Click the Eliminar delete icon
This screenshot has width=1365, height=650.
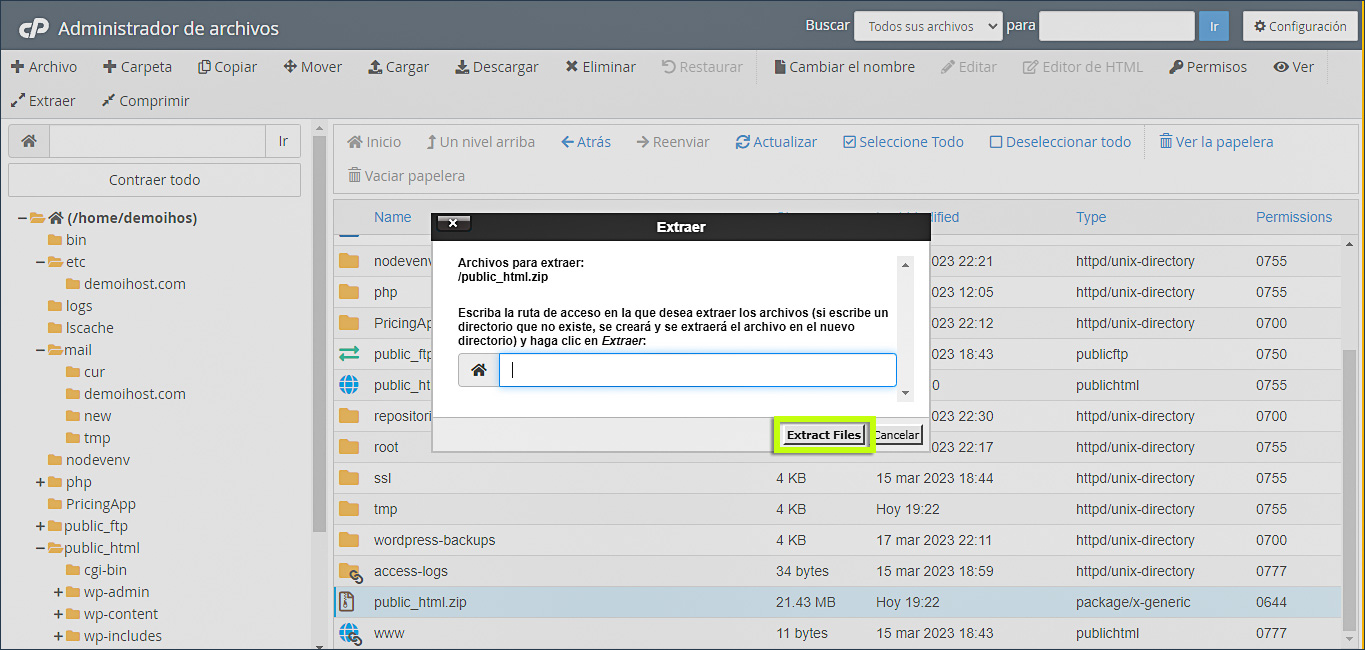[571, 67]
